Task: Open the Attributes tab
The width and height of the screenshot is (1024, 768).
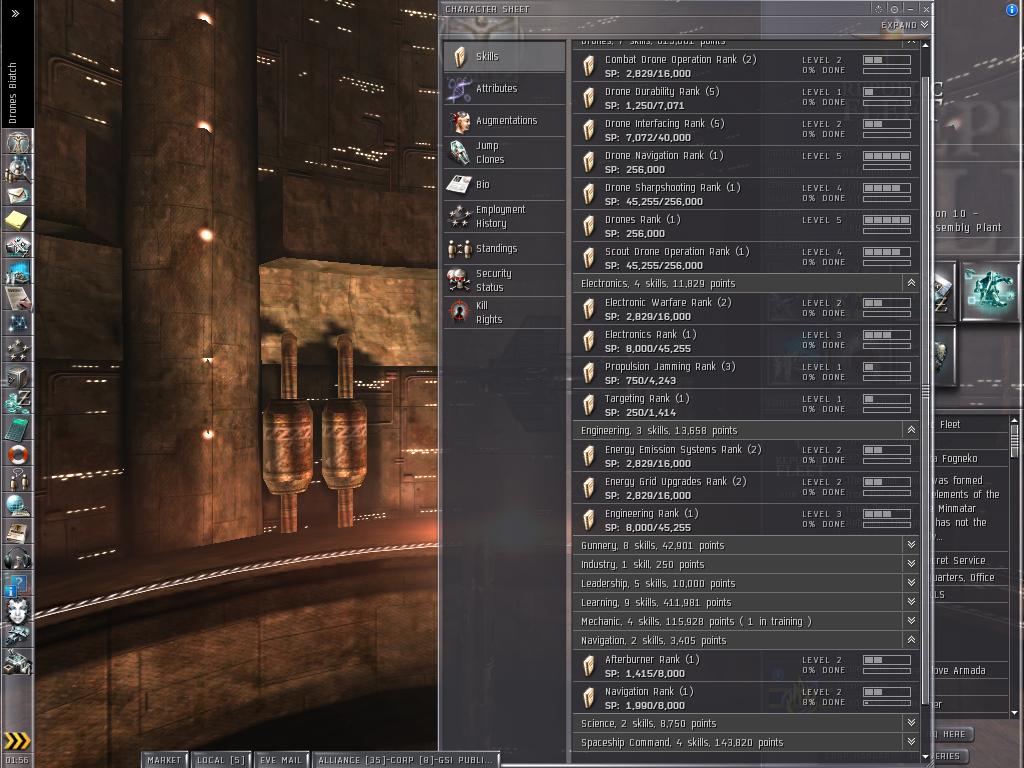Action: (x=504, y=89)
